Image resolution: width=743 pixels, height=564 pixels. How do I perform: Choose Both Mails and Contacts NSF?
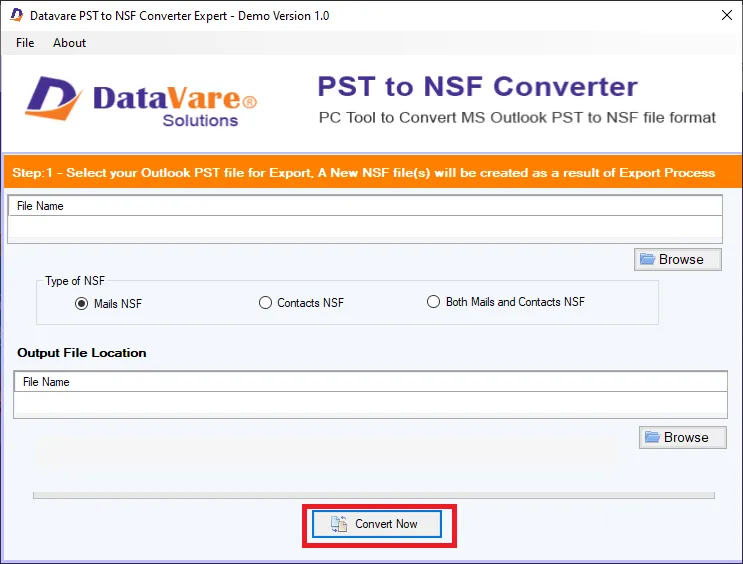coord(506,302)
